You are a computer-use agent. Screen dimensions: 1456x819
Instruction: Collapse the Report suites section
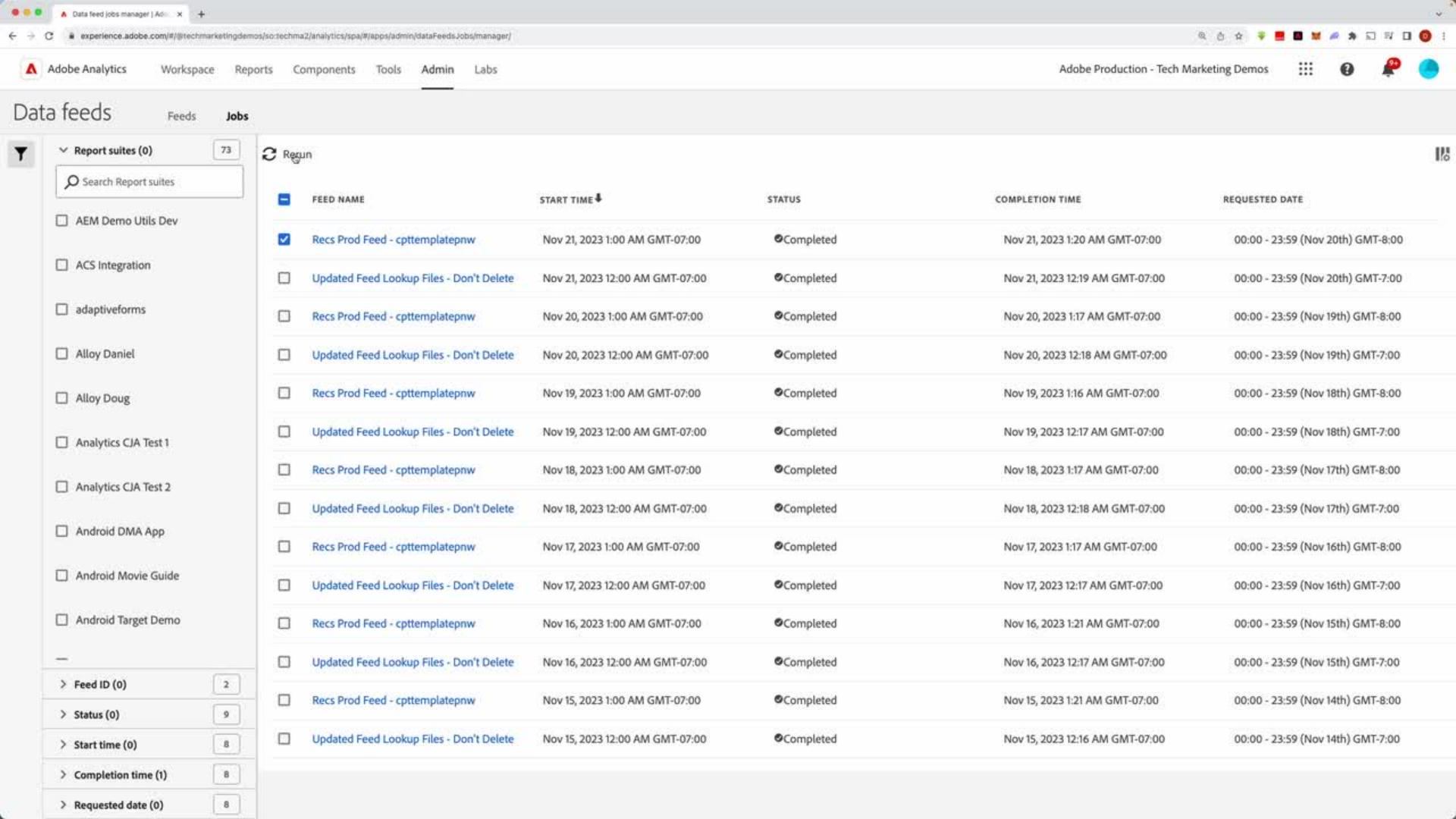click(x=64, y=149)
